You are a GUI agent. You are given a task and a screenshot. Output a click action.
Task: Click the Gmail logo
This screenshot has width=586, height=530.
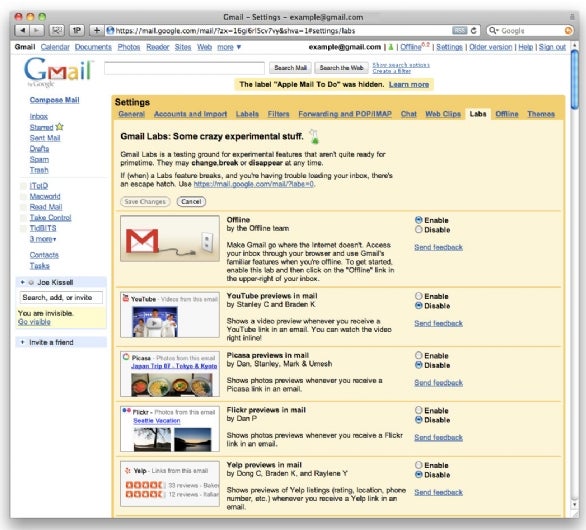click(x=58, y=72)
